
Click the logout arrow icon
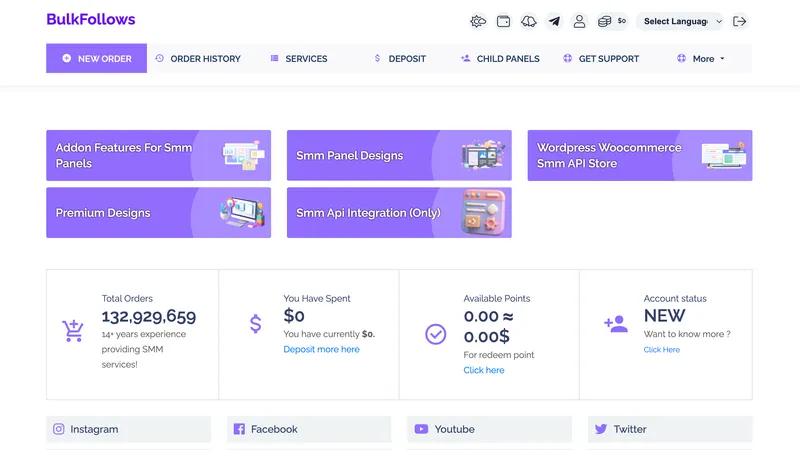(740, 21)
